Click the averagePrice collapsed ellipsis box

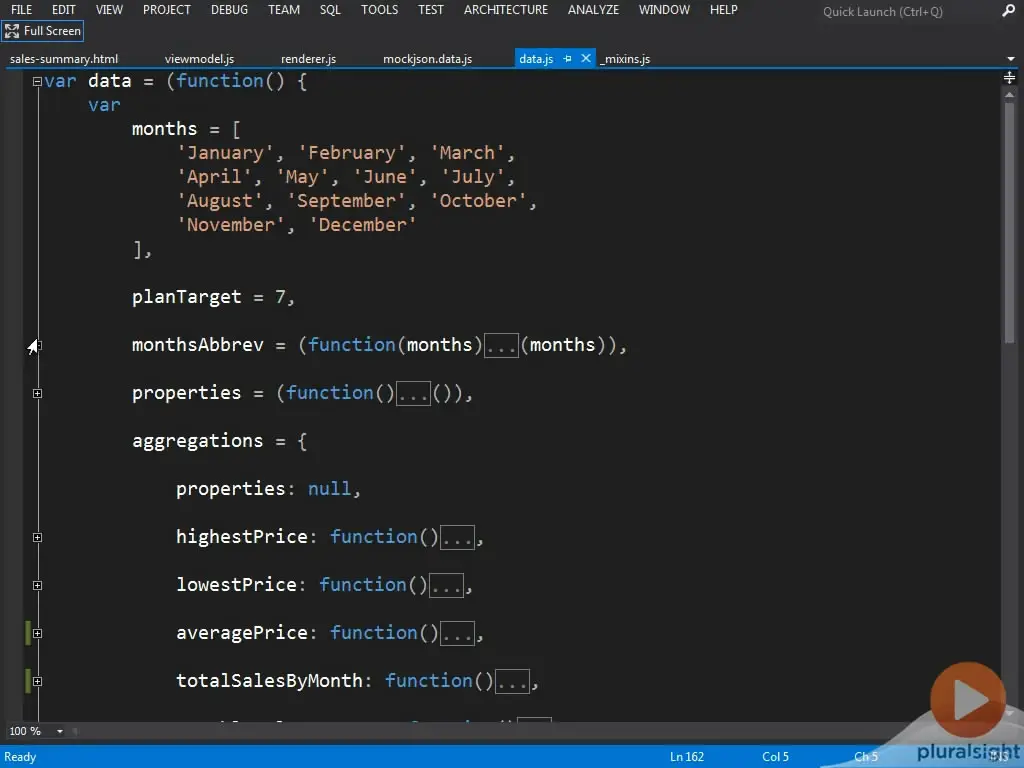coord(457,633)
